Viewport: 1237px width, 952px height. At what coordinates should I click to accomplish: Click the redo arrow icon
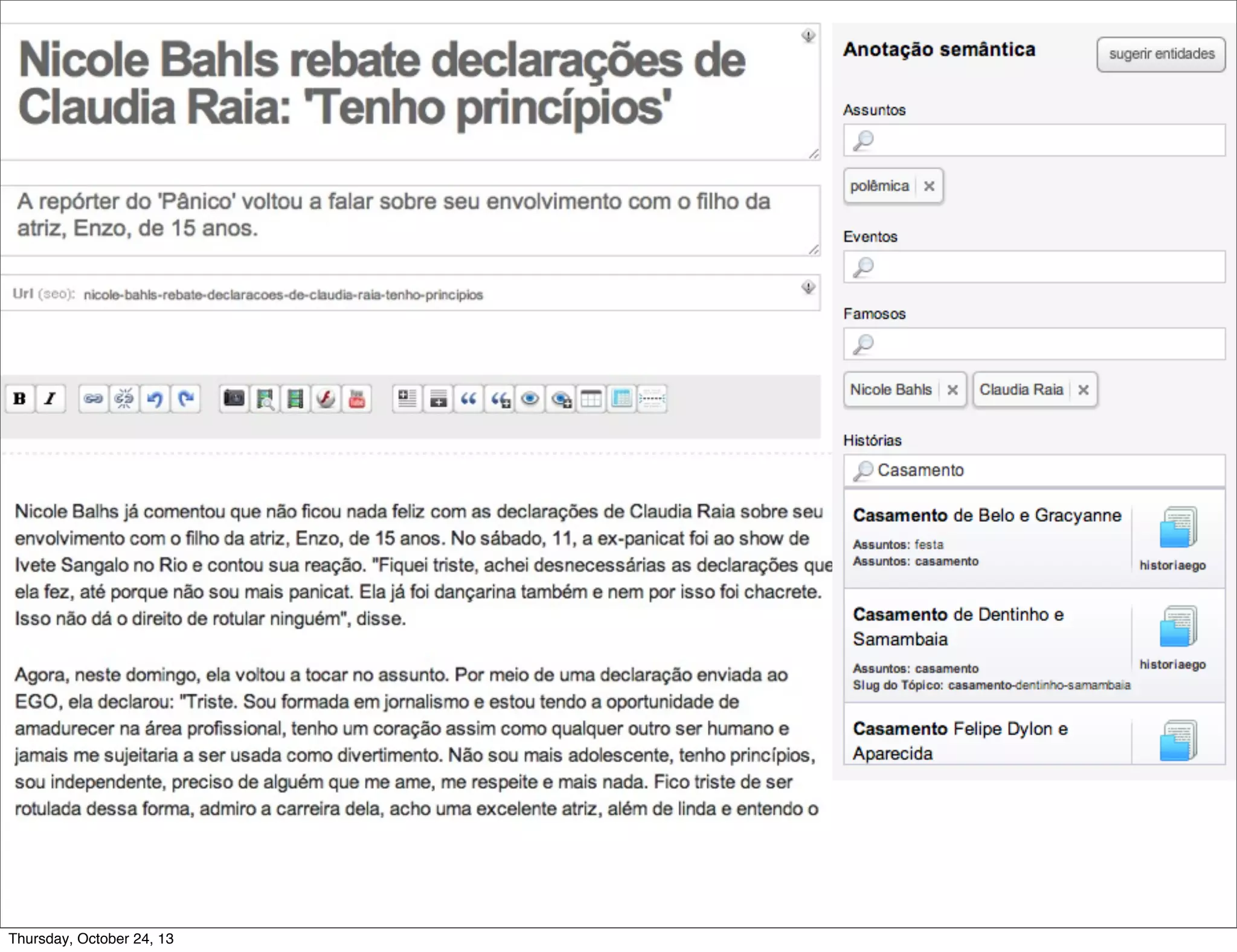click(186, 399)
